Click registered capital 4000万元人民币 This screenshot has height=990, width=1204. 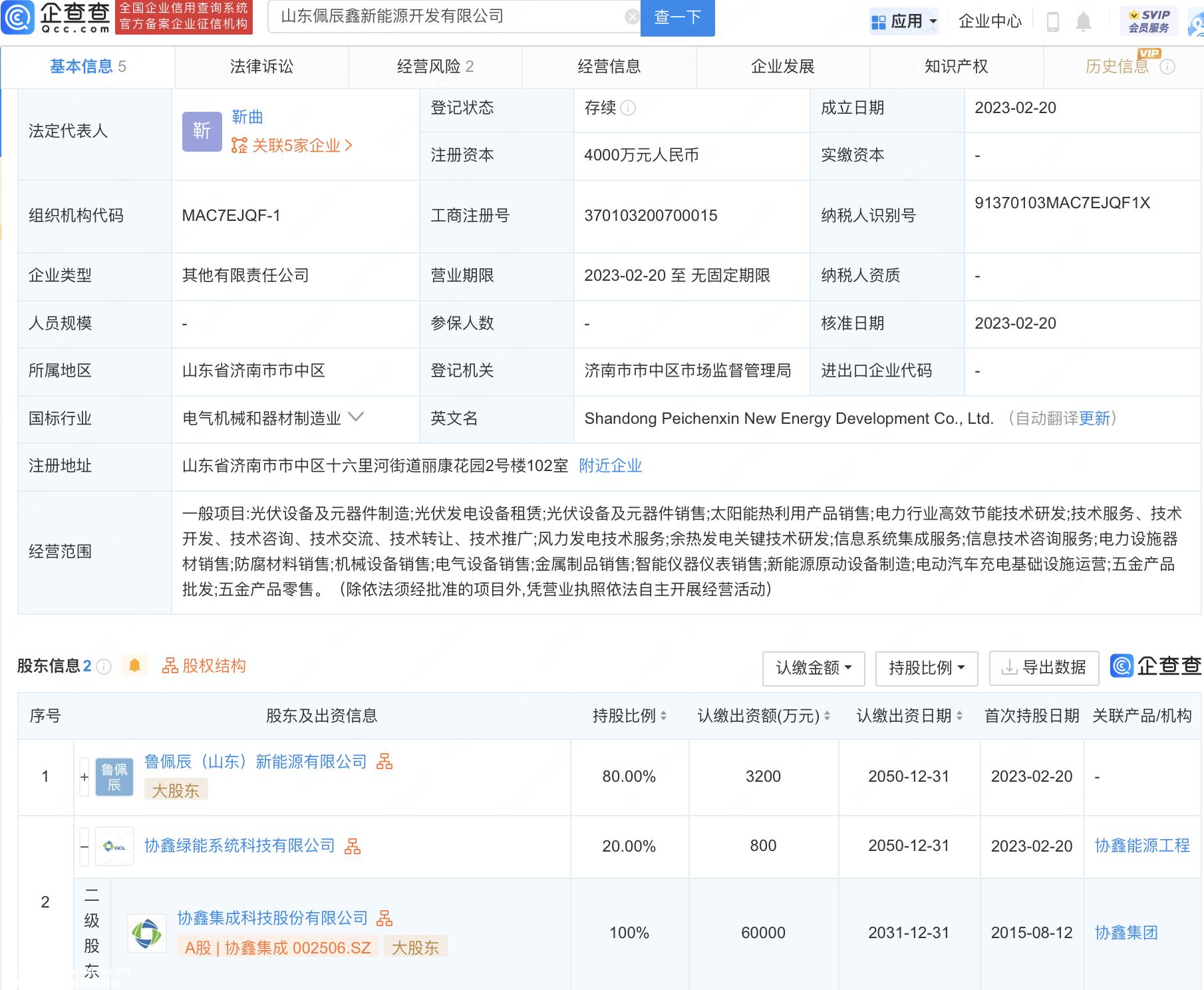click(641, 155)
